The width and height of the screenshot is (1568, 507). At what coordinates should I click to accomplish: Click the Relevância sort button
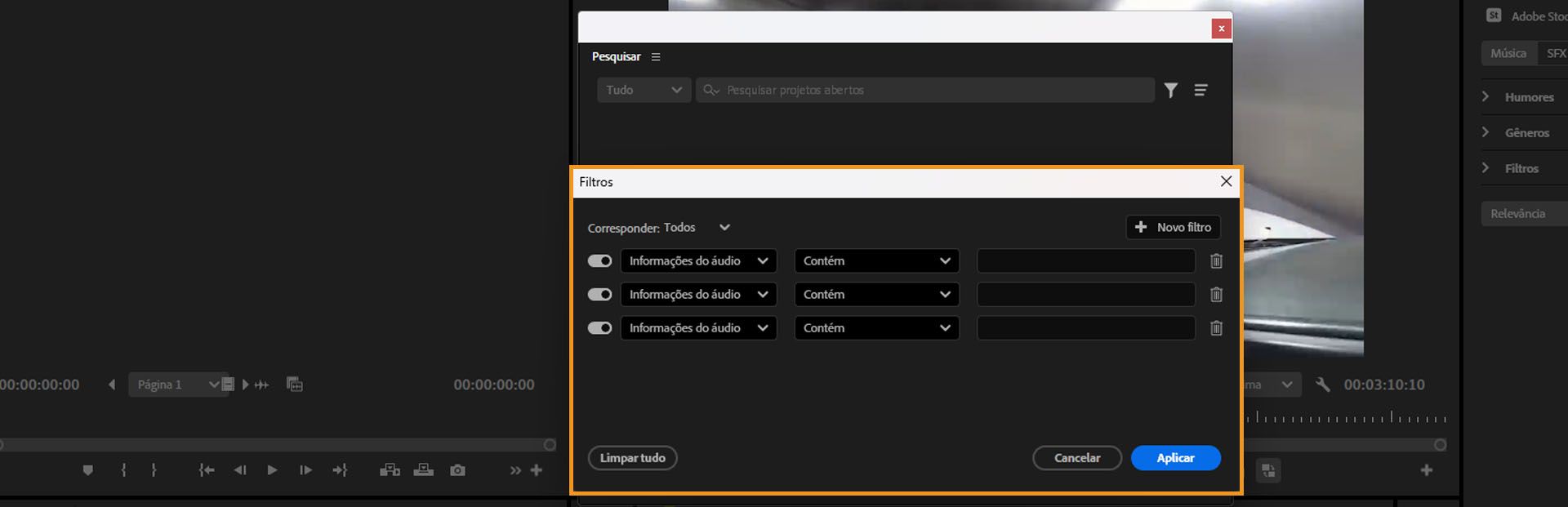(1524, 214)
